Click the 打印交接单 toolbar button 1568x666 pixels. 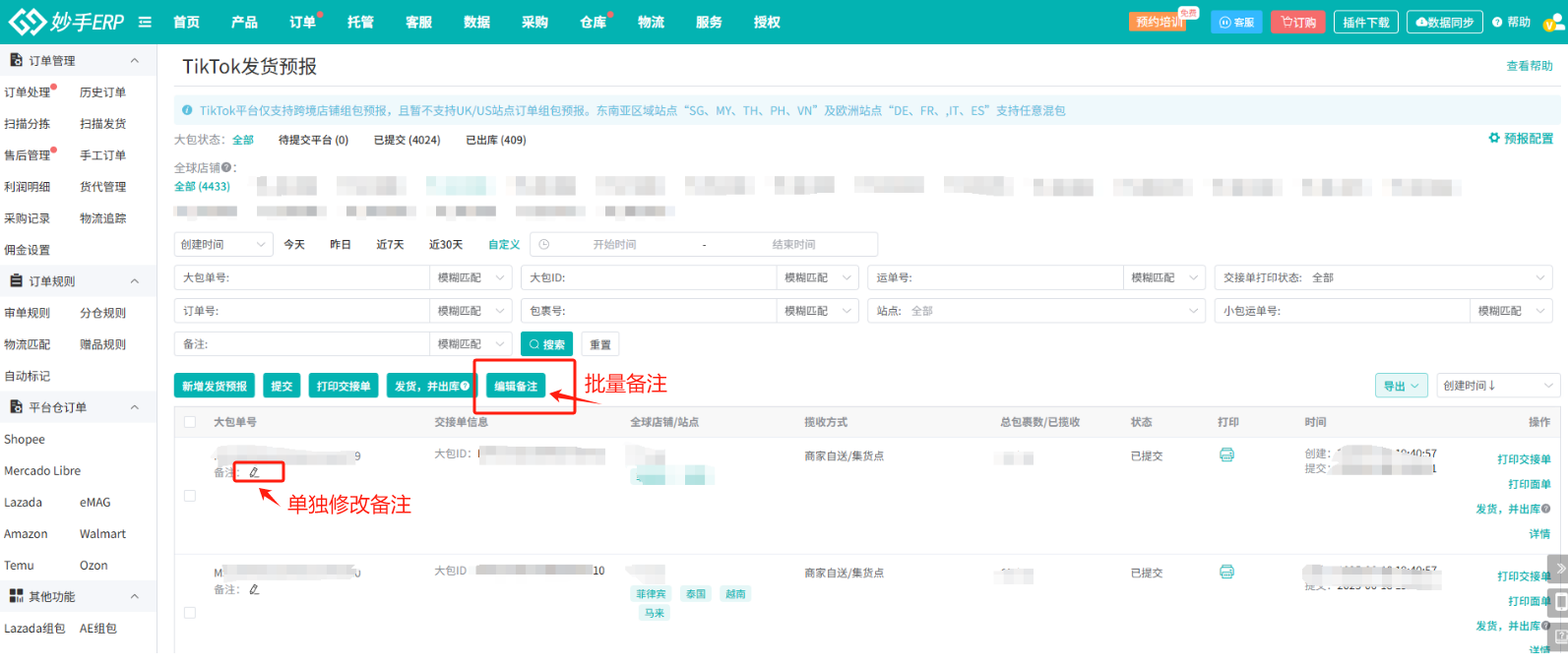pyautogui.click(x=344, y=387)
